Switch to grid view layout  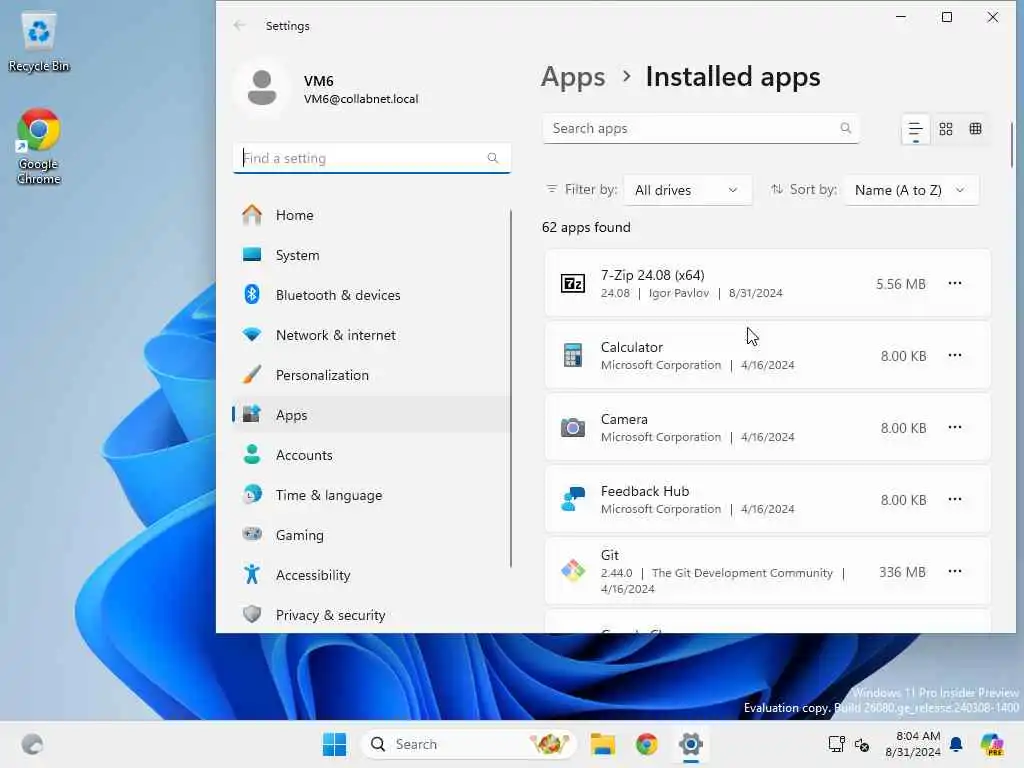click(946, 129)
